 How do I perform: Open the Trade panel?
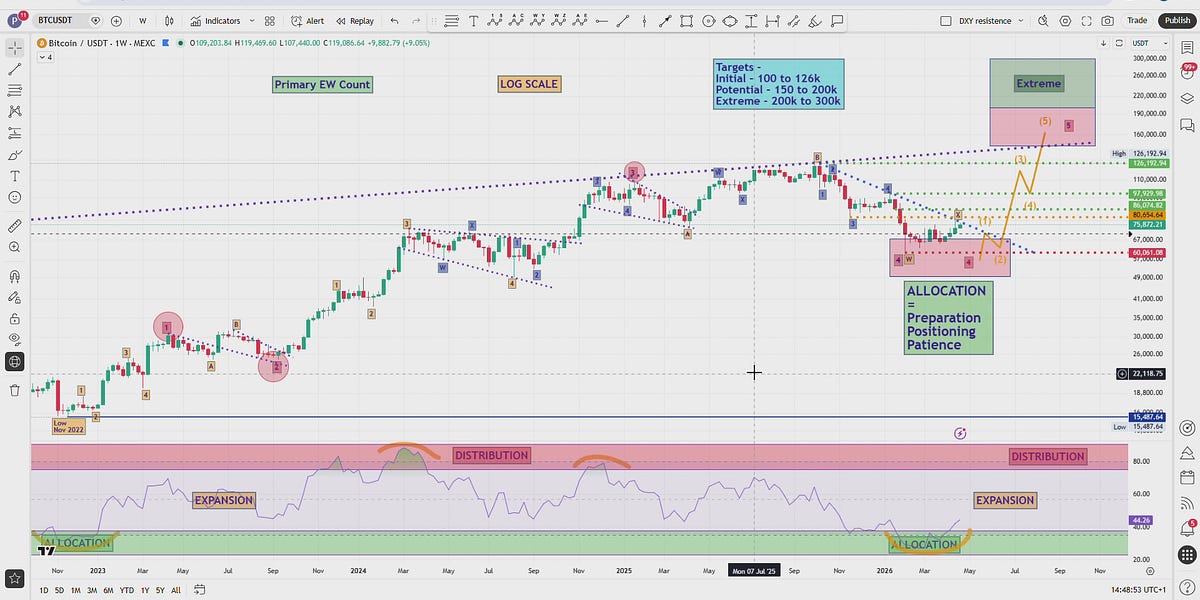point(1137,20)
